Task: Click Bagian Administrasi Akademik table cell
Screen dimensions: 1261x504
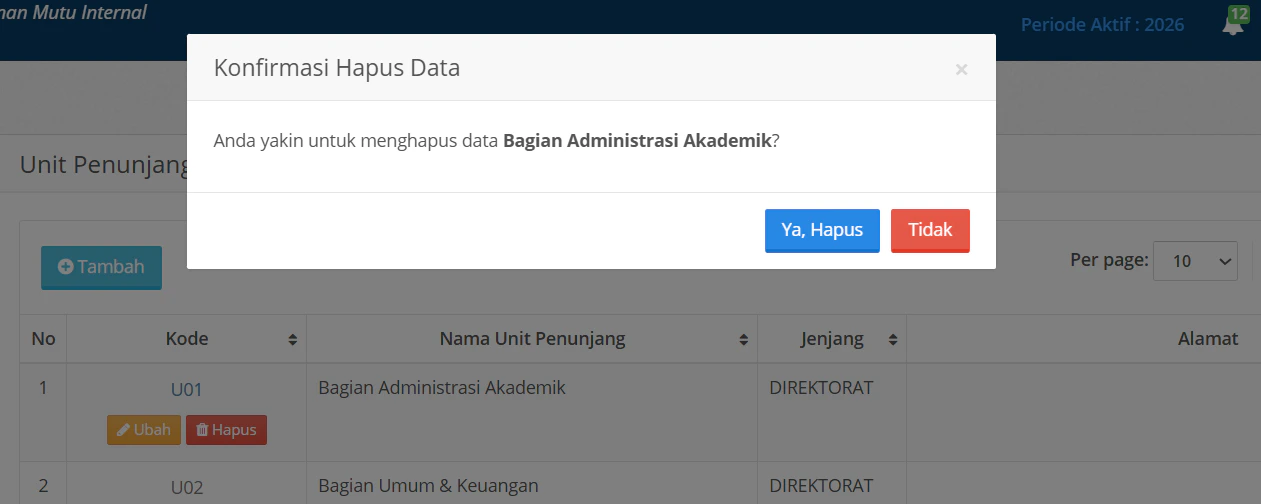Action: pos(532,412)
